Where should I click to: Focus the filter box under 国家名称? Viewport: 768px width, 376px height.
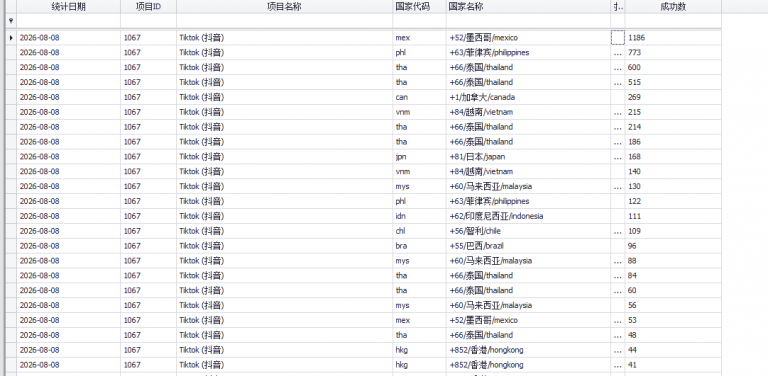[x=528, y=21]
